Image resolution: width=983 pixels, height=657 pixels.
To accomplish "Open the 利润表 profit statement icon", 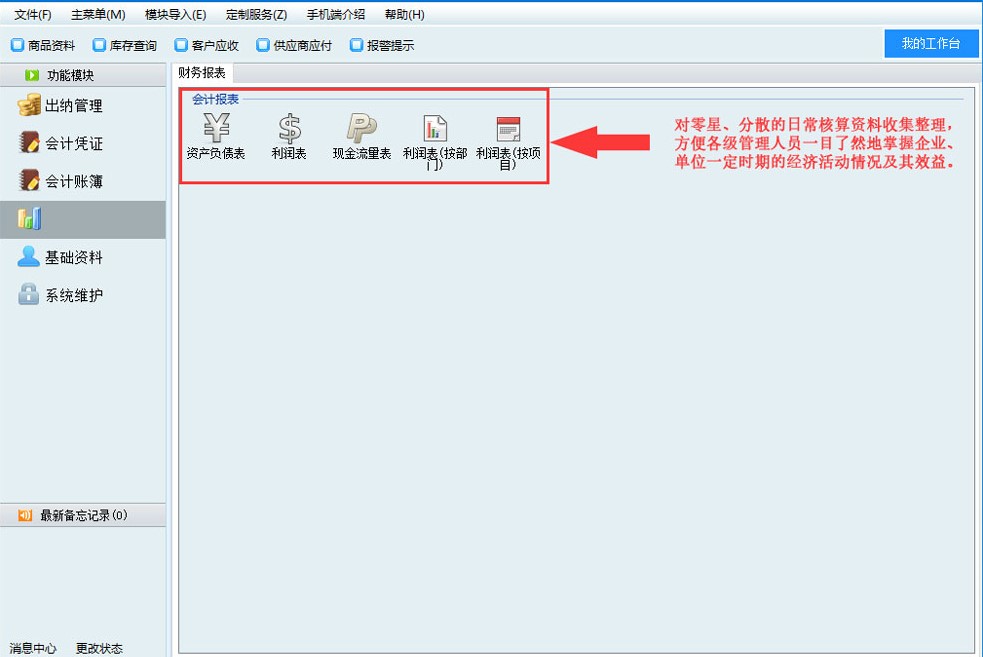I will coord(289,136).
